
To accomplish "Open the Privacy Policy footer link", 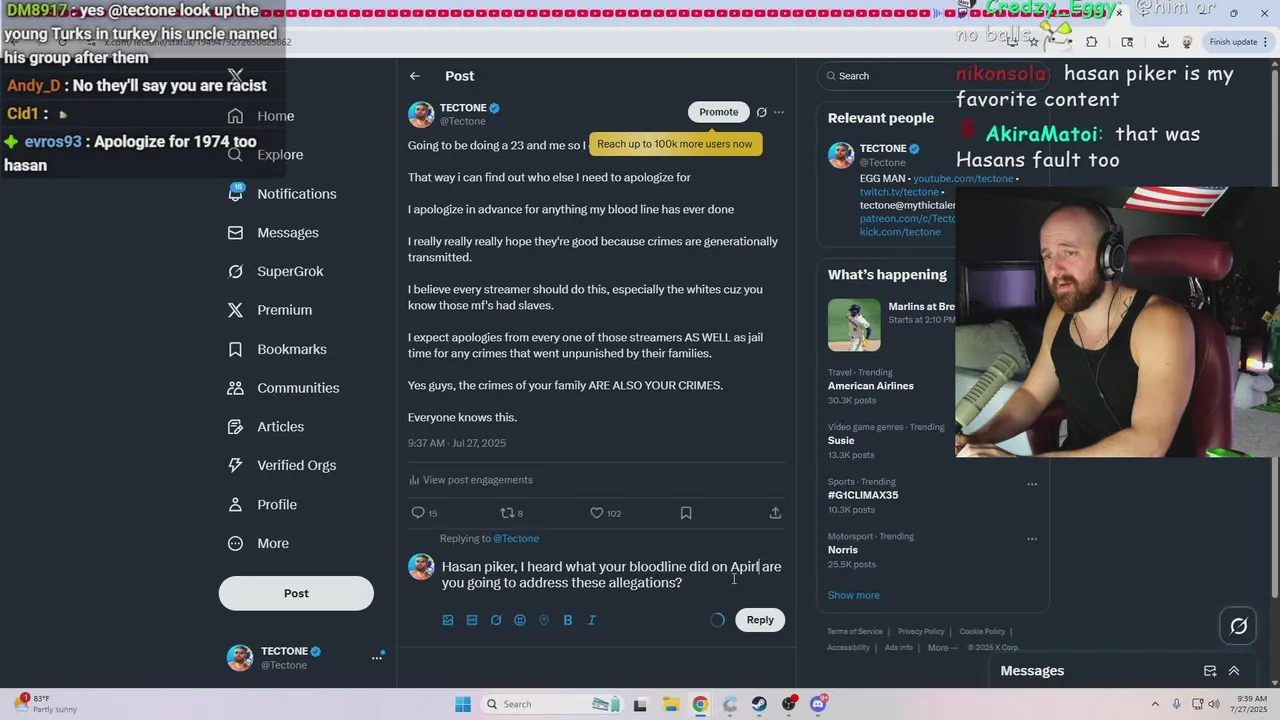I will [x=921, y=632].
